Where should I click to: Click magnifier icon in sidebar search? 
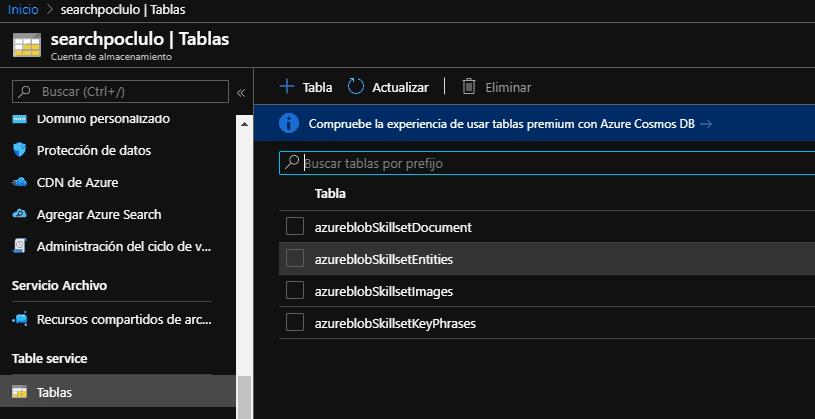[x=23, y=91]
